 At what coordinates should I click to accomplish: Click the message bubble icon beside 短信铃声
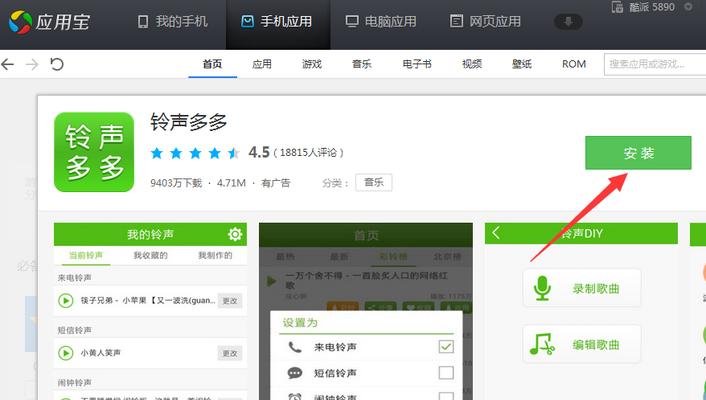pyautogui.click(x=295, y=373)
